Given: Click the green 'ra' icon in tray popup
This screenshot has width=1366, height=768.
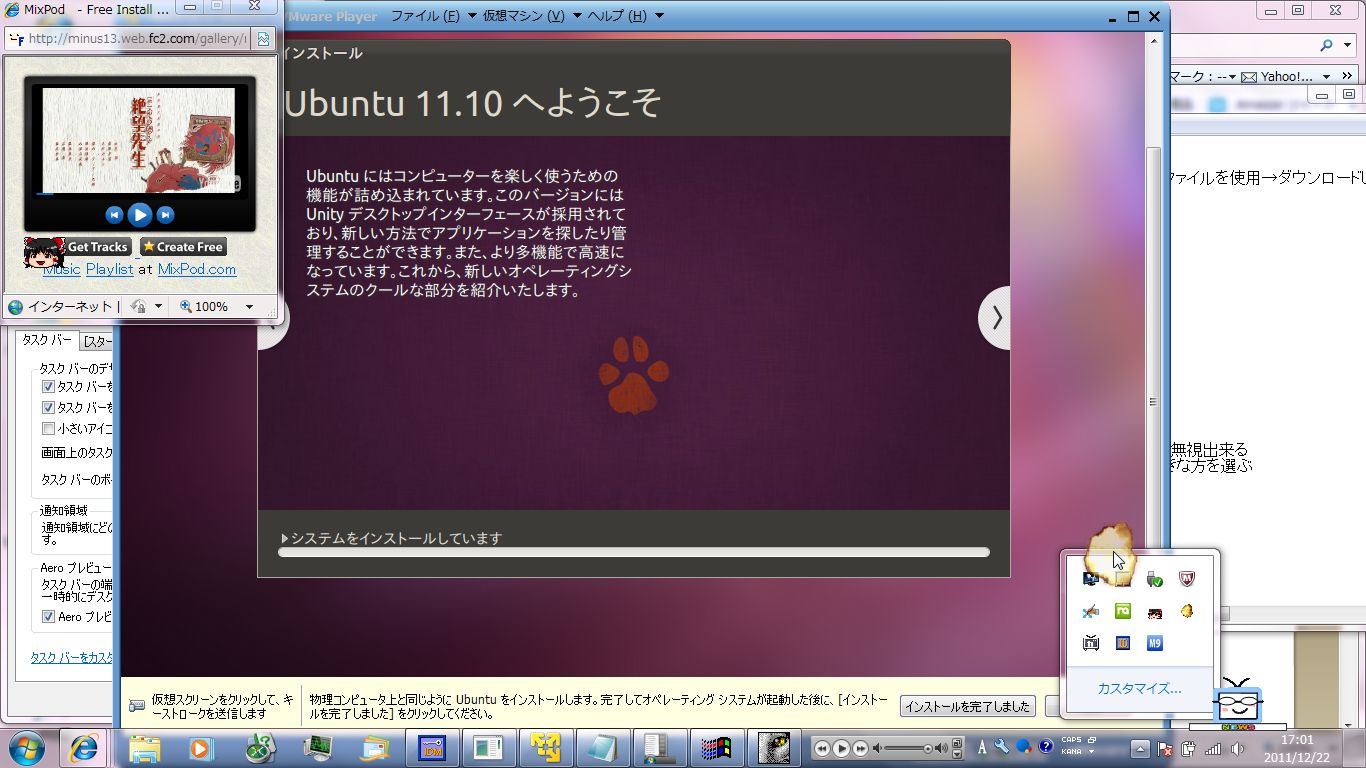Looking at the screenshot, I should tap(1123, 611).
